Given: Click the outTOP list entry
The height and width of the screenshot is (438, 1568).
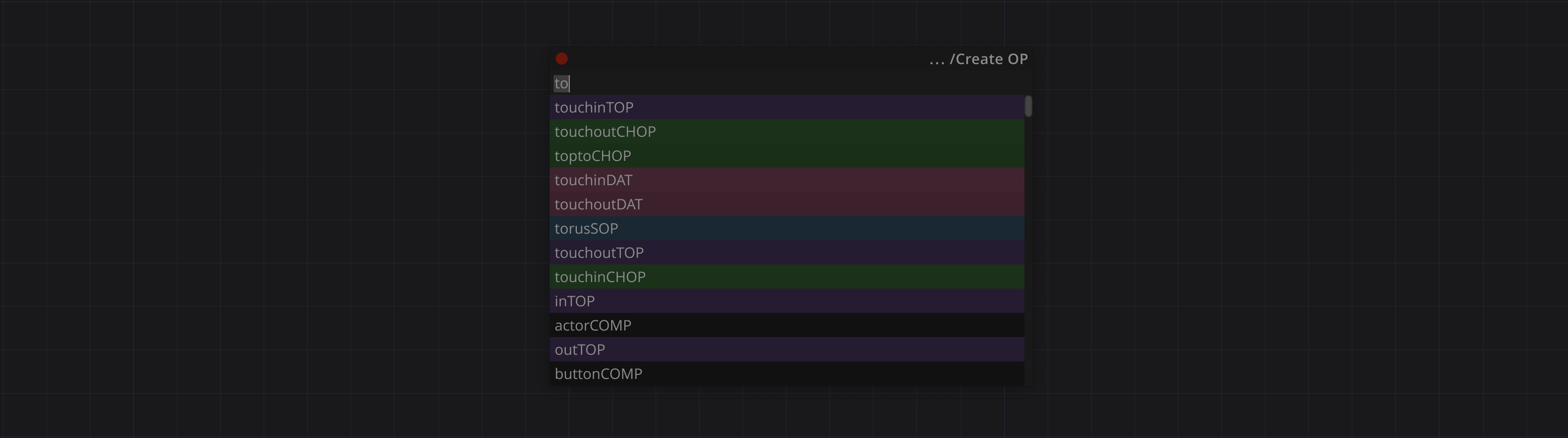Looking at the screenshot, I should 579,350.
